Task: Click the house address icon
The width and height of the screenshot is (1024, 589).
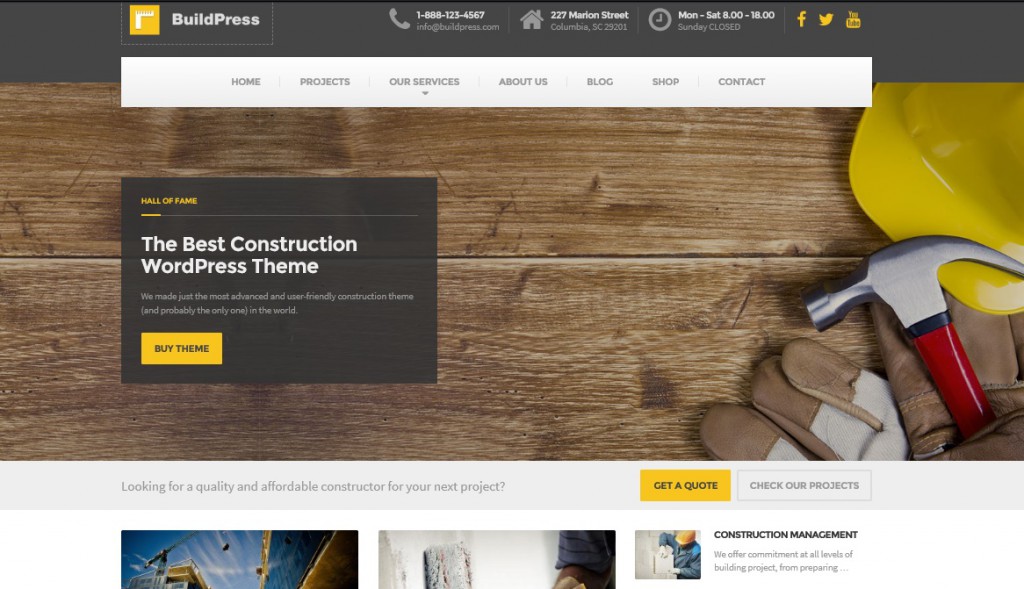Action: coord(532,20)
